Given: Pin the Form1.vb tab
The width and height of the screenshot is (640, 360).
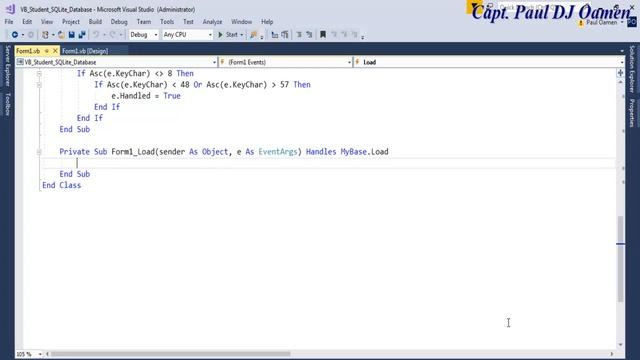Looking at the screenshot, I should point(47,51).
